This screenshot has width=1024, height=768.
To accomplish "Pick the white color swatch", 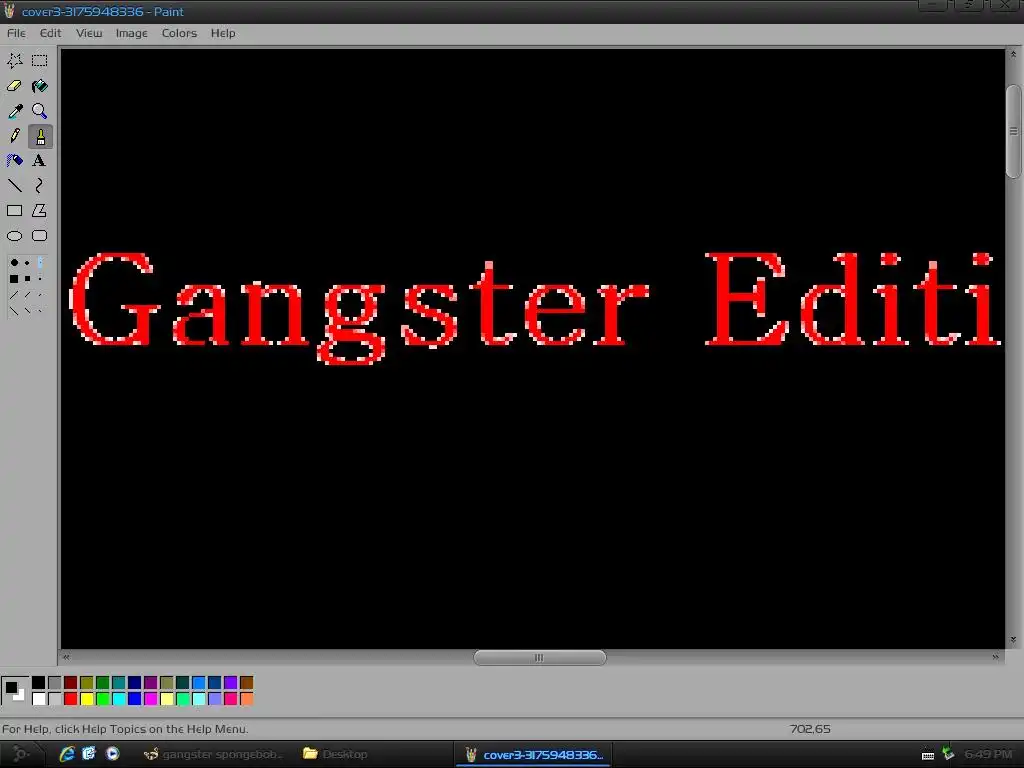I will tap(39, 699).
